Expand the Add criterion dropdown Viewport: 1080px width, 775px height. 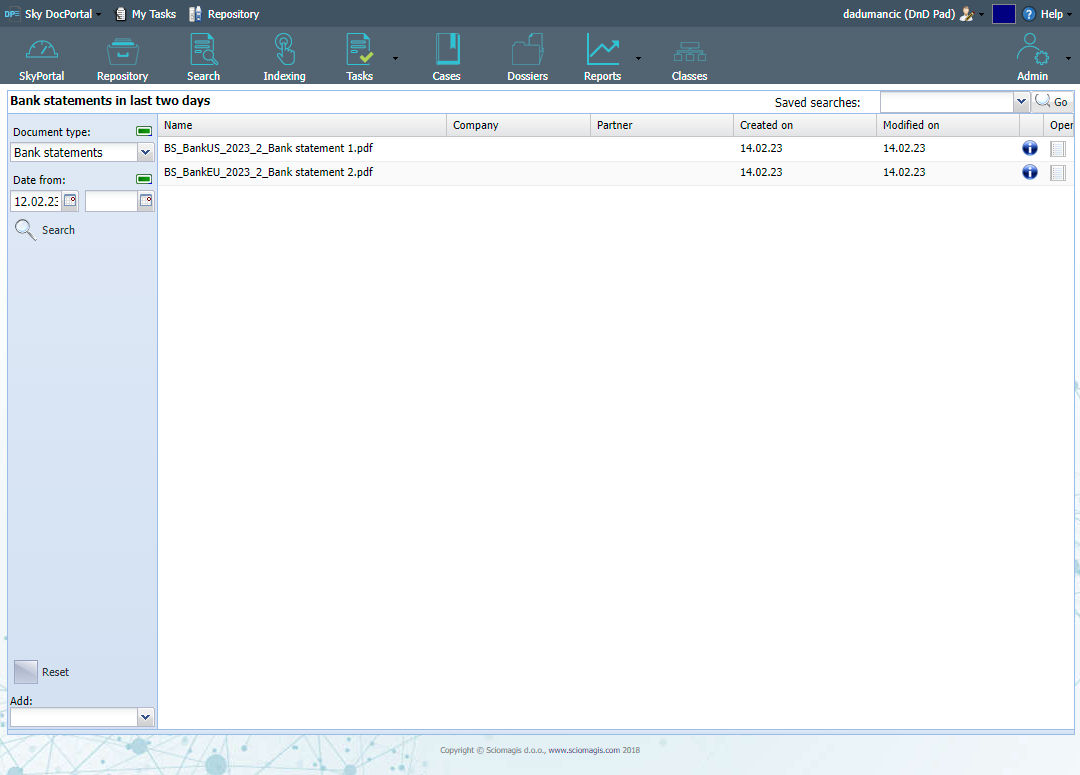click(145, 717)
